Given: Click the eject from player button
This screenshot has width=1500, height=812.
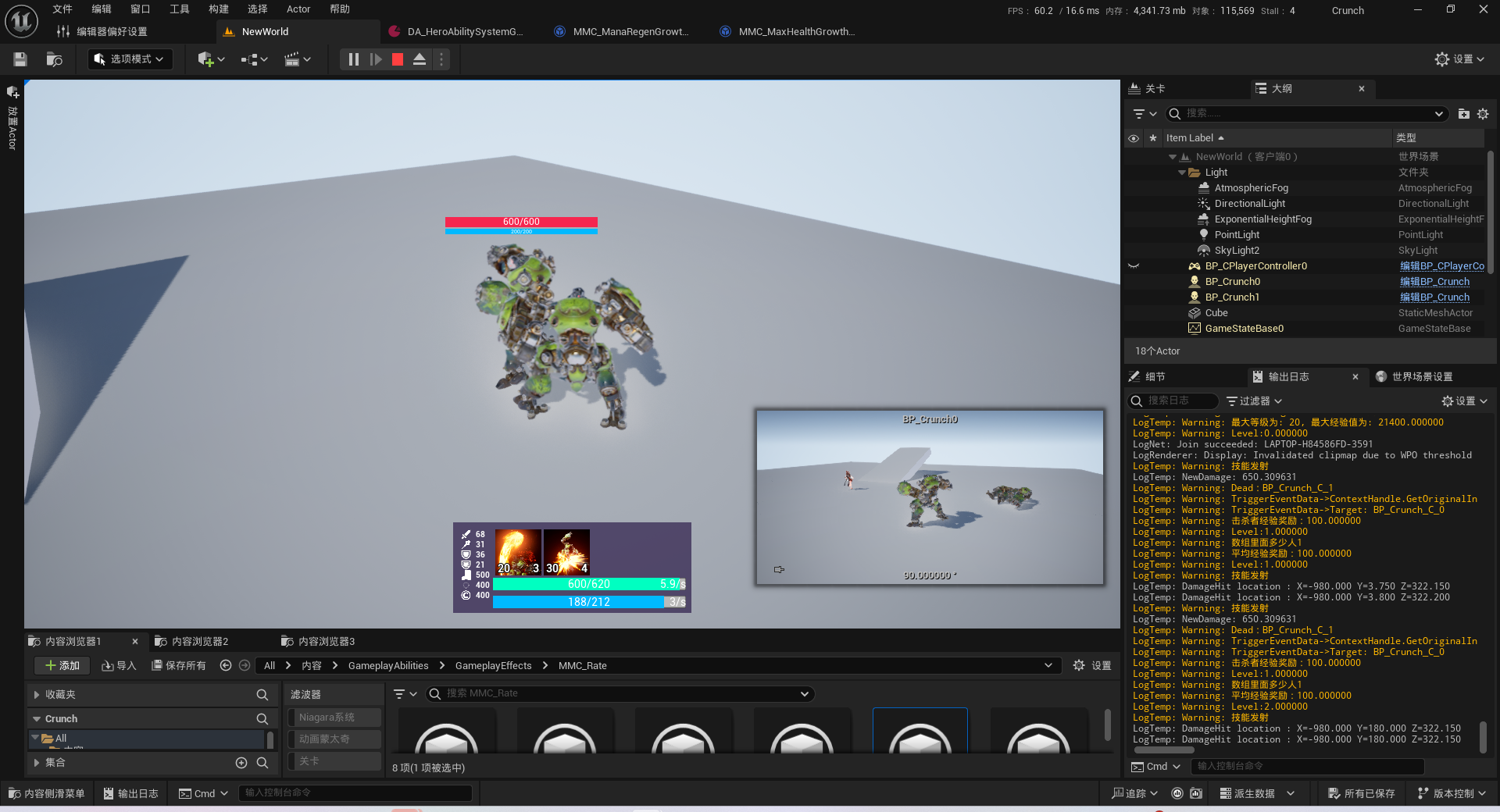Looking at the screenshot, I should tap(420, 59).
